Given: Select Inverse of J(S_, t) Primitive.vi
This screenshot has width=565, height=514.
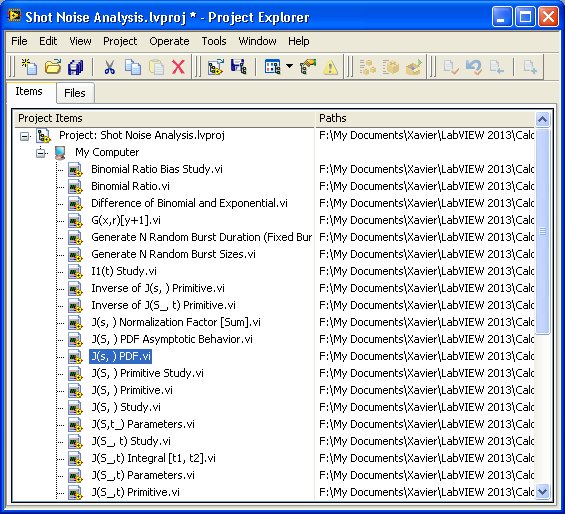Looking at the screenshot, I should pyautogui.click(x=163, y=305).
